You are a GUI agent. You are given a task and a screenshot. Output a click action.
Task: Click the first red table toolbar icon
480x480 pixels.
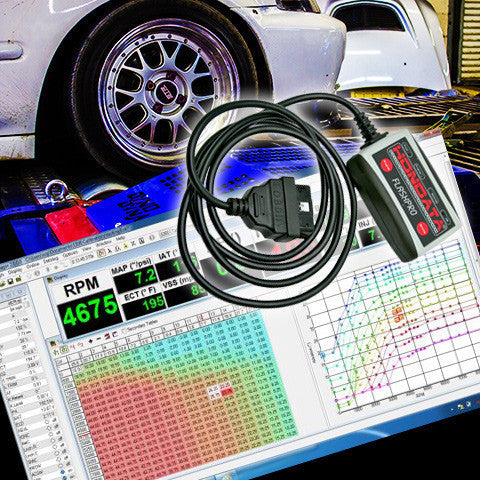click(x=107, y=336)
